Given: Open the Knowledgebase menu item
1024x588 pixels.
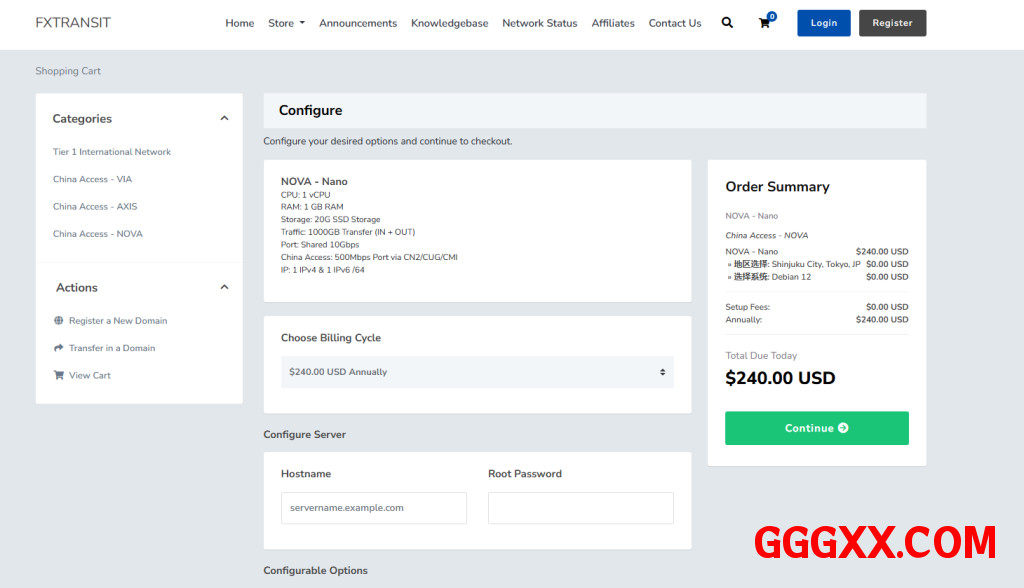Looking at the screenshot, I should (449, 23).
